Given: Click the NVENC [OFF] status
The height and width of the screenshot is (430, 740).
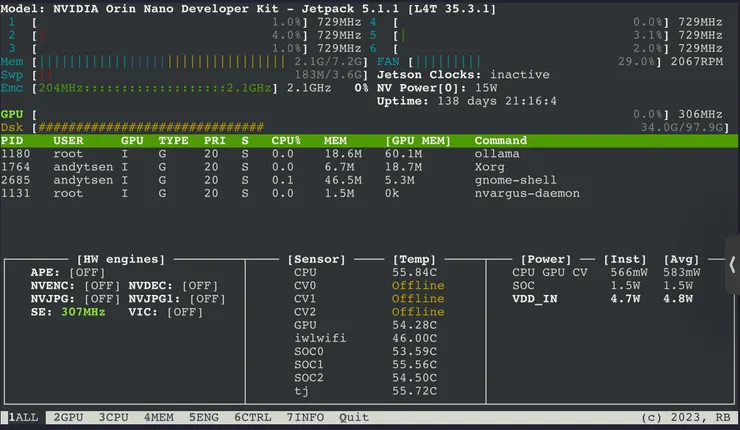Looking at the screenshot, I should (x=102, y=286).
